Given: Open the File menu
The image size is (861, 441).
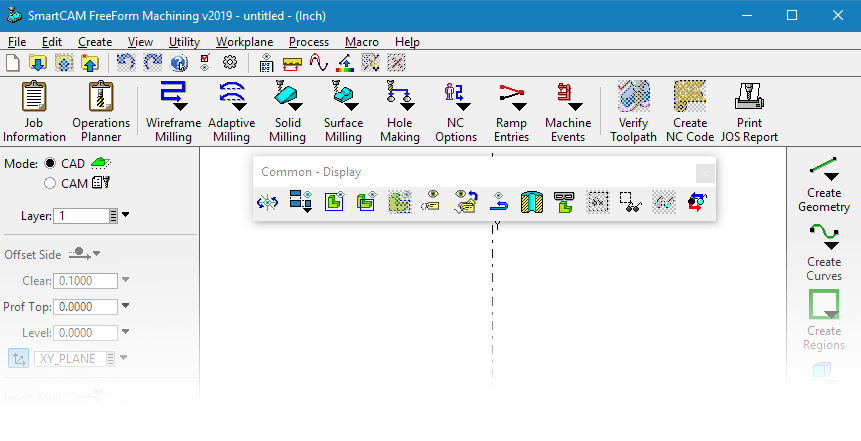Looking at the screenshot, I should (x=17, y=42).
